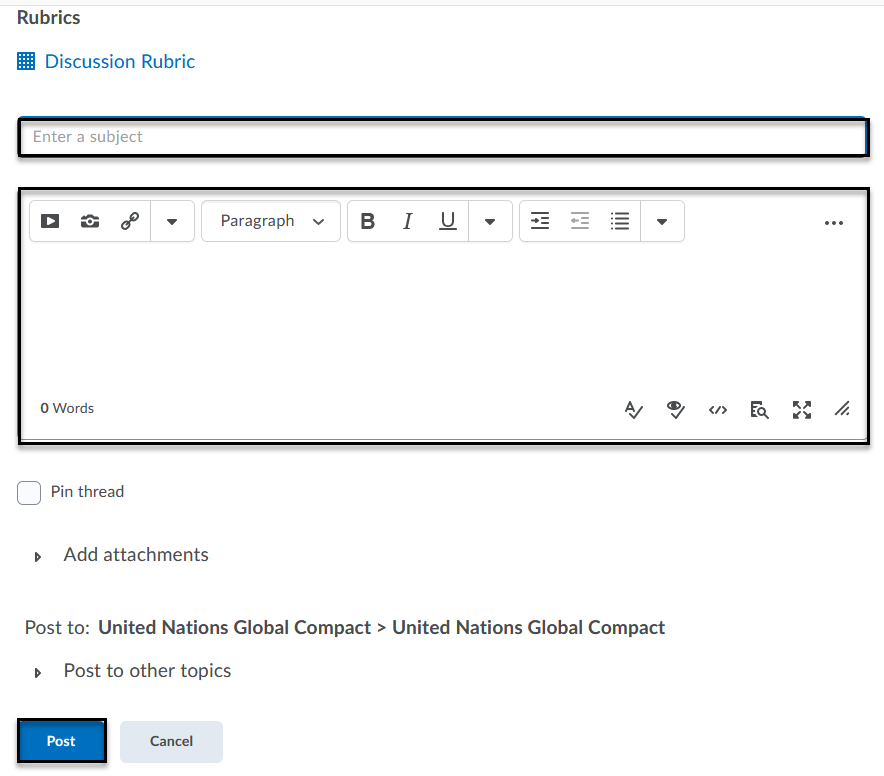The image size is (884, 776).
Task: Open the HTML source code editor
Action: [717, 409]
